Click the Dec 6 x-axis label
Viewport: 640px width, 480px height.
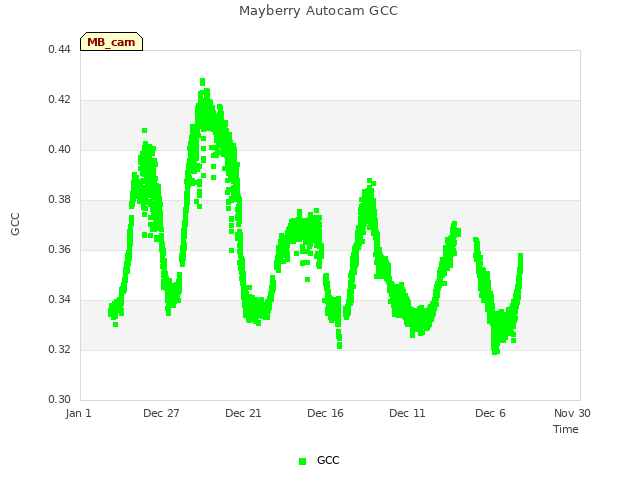490,413
